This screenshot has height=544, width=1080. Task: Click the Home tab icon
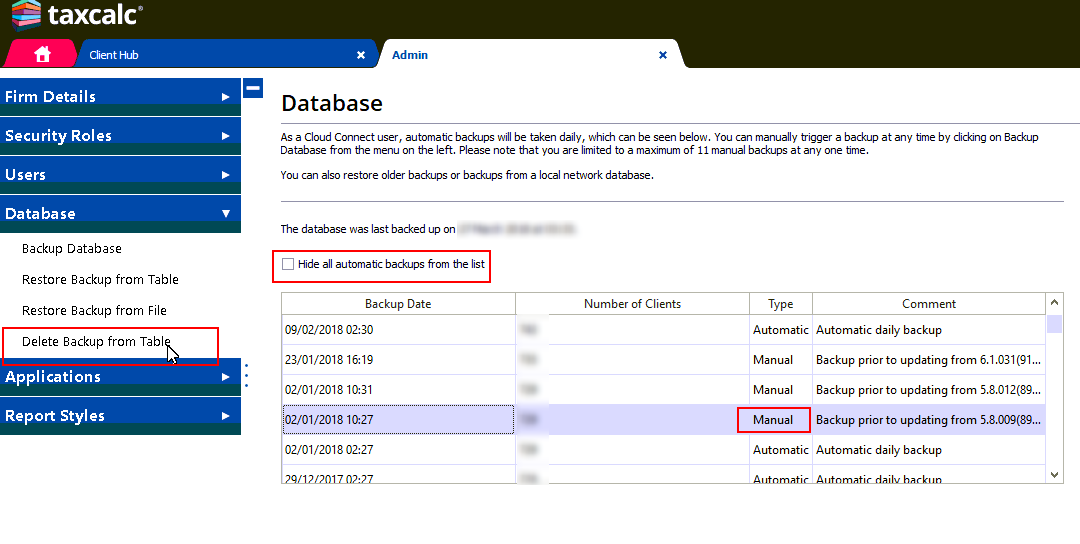[x=42, y=55]
